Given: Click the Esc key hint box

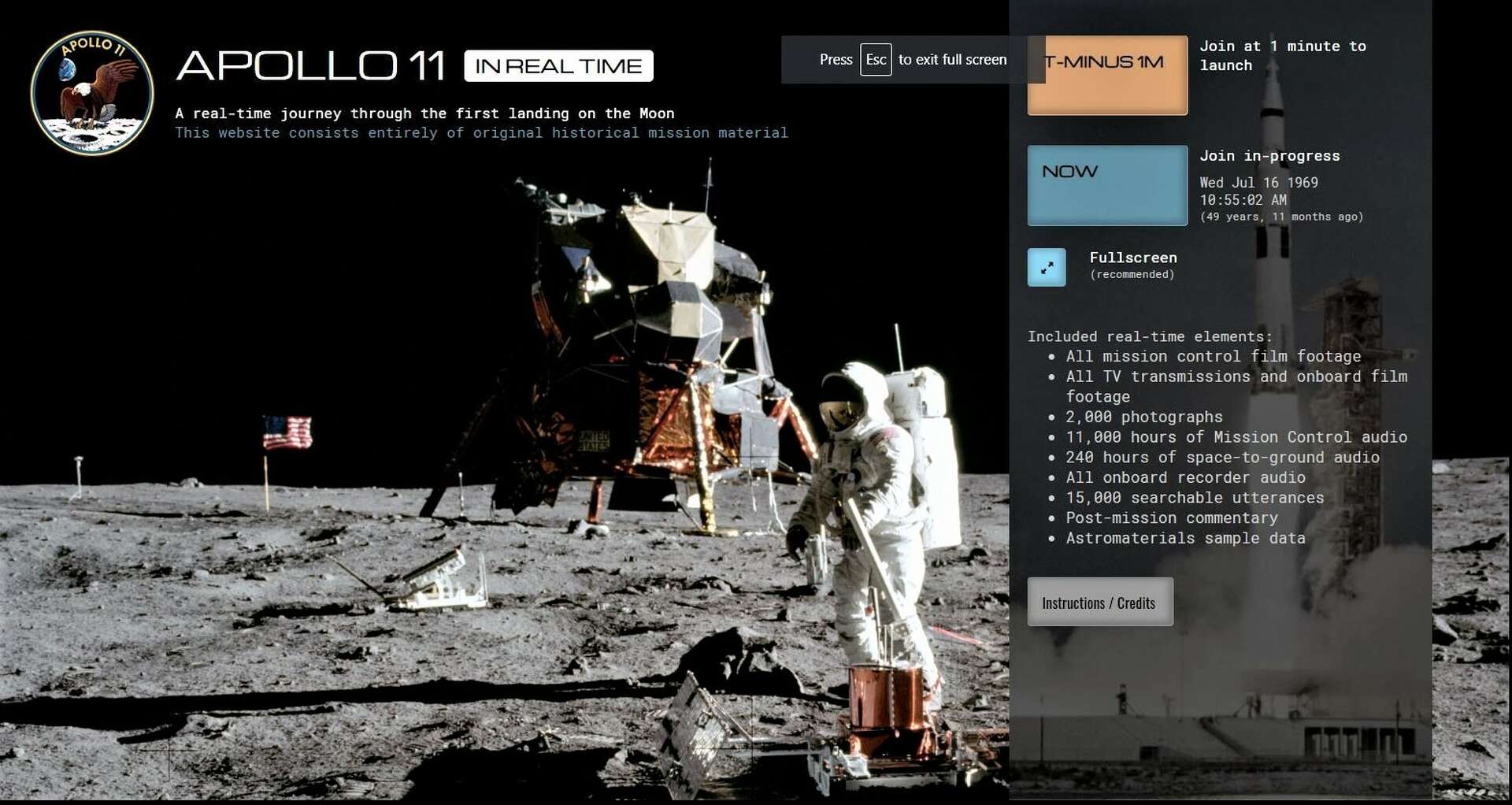Looking at the screenshot, I should pyautogui.click(x=875, y=60).
